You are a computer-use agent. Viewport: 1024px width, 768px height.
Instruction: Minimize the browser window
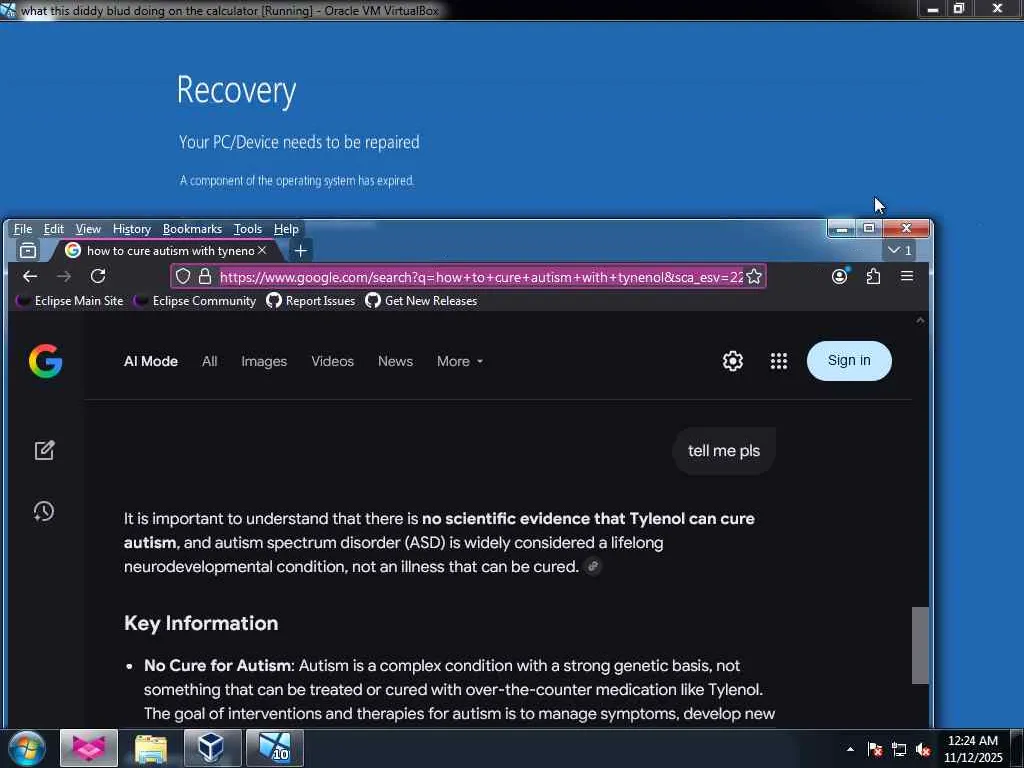tap(842, 229)
